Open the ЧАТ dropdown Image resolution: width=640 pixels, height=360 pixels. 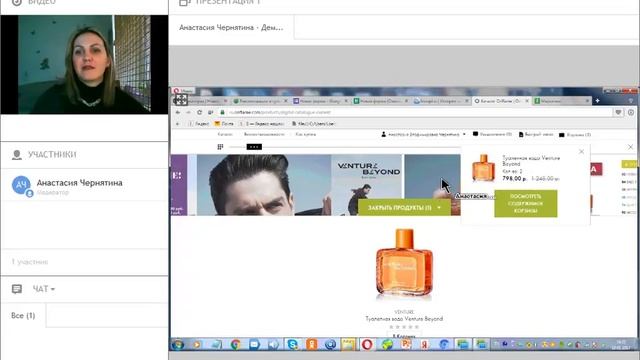point(44,289)
